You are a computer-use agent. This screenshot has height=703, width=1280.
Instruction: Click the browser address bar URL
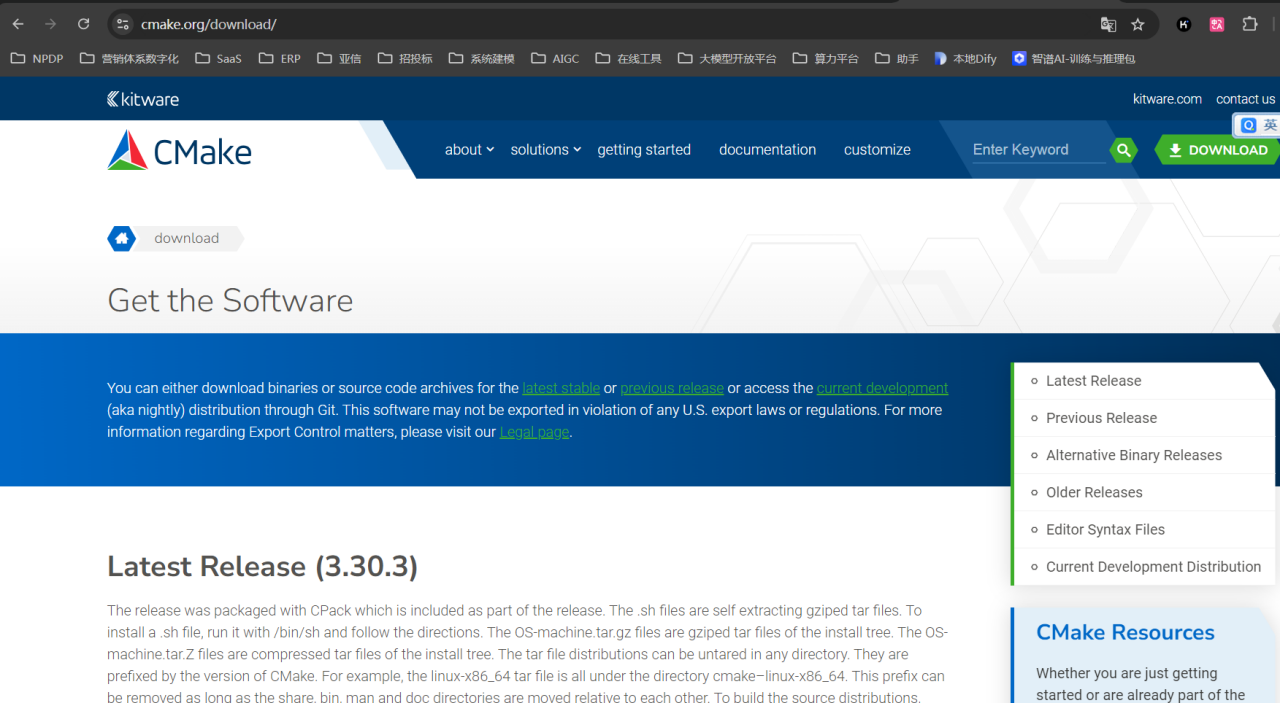(x=208, y=24)
